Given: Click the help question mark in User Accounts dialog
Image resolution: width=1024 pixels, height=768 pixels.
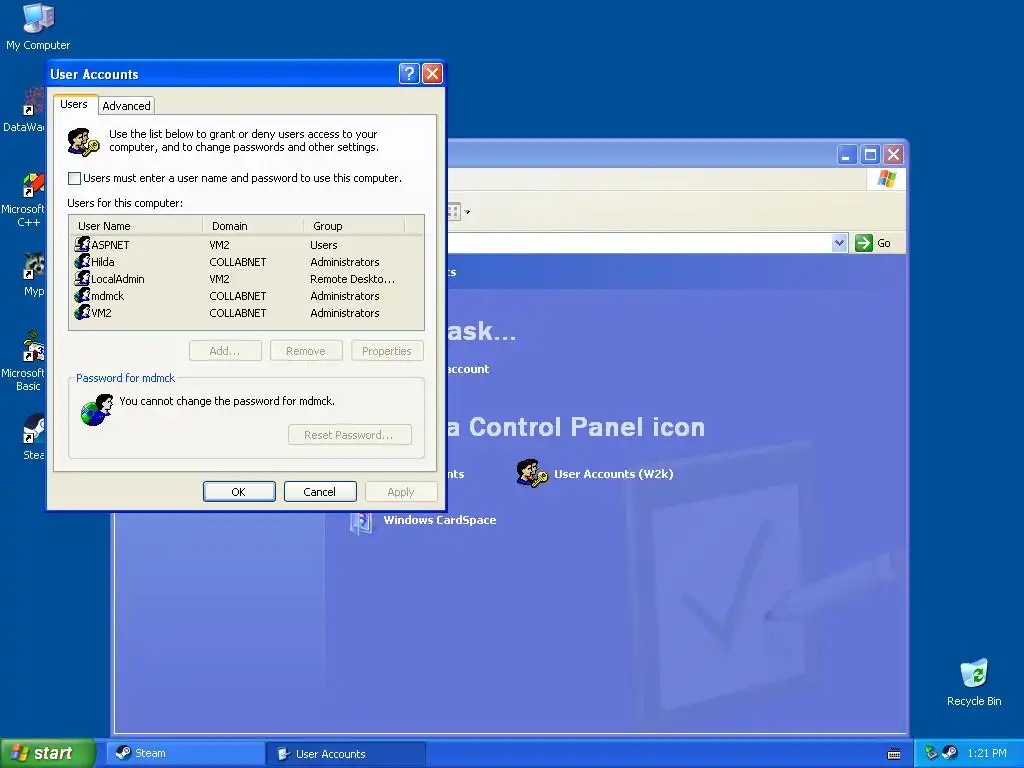Looking at the screenshot, I should (409, 73).
